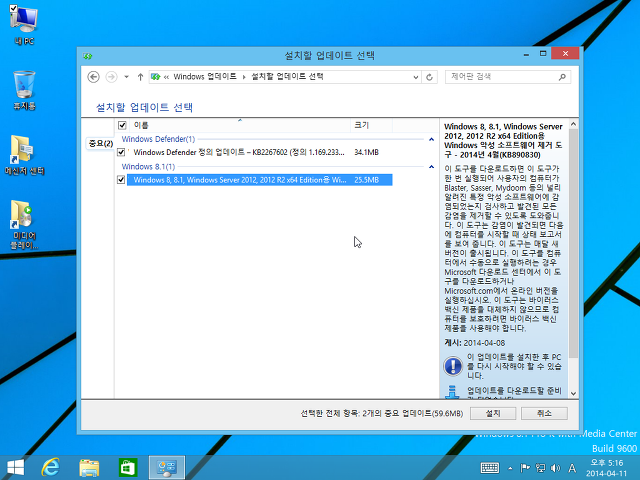The image size is (640, 480).
Task: Open 내 PC desktop icon
Action: 24,25
